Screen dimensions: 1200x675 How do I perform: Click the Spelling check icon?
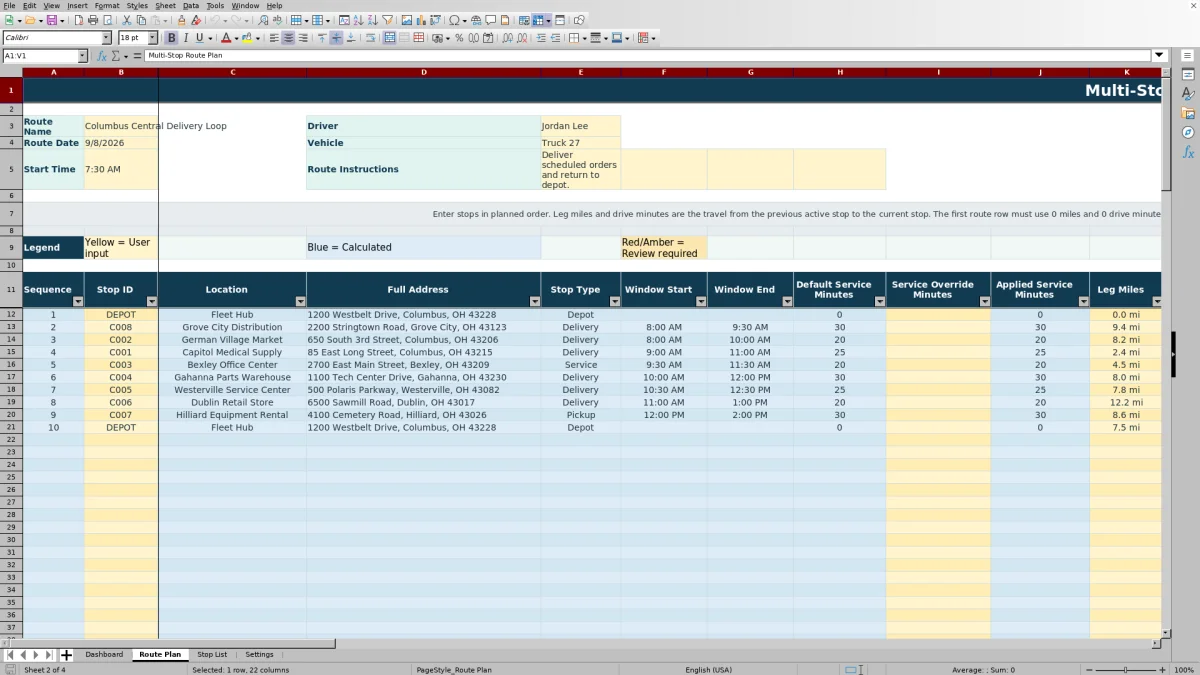277,20
